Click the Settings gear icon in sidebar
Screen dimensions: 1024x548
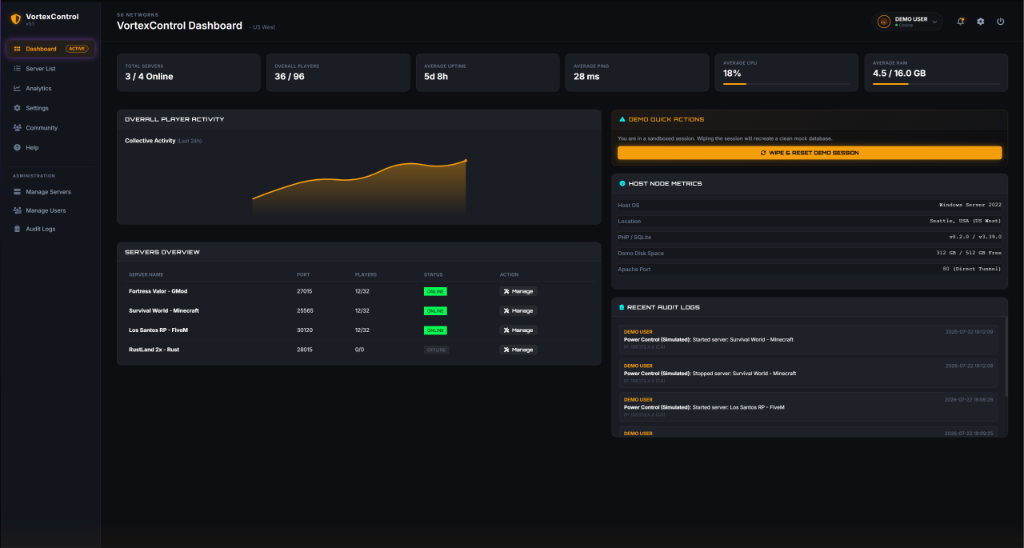click(17, 108)
